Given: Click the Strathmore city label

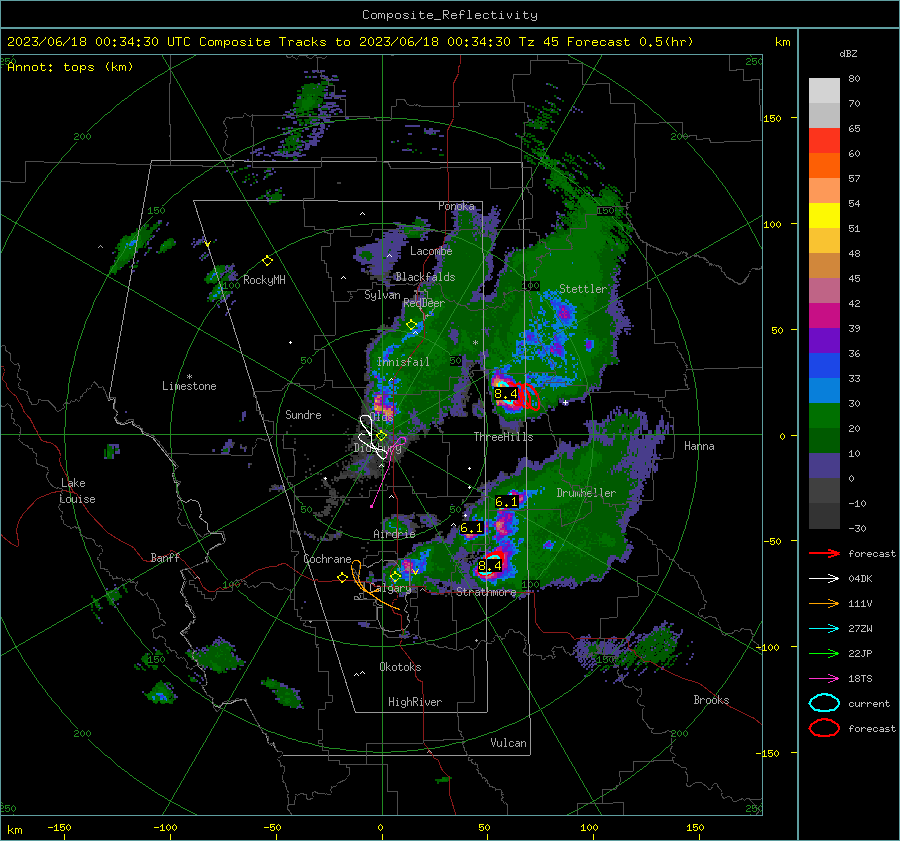Looking at the screenshot, I should point(486,592).
